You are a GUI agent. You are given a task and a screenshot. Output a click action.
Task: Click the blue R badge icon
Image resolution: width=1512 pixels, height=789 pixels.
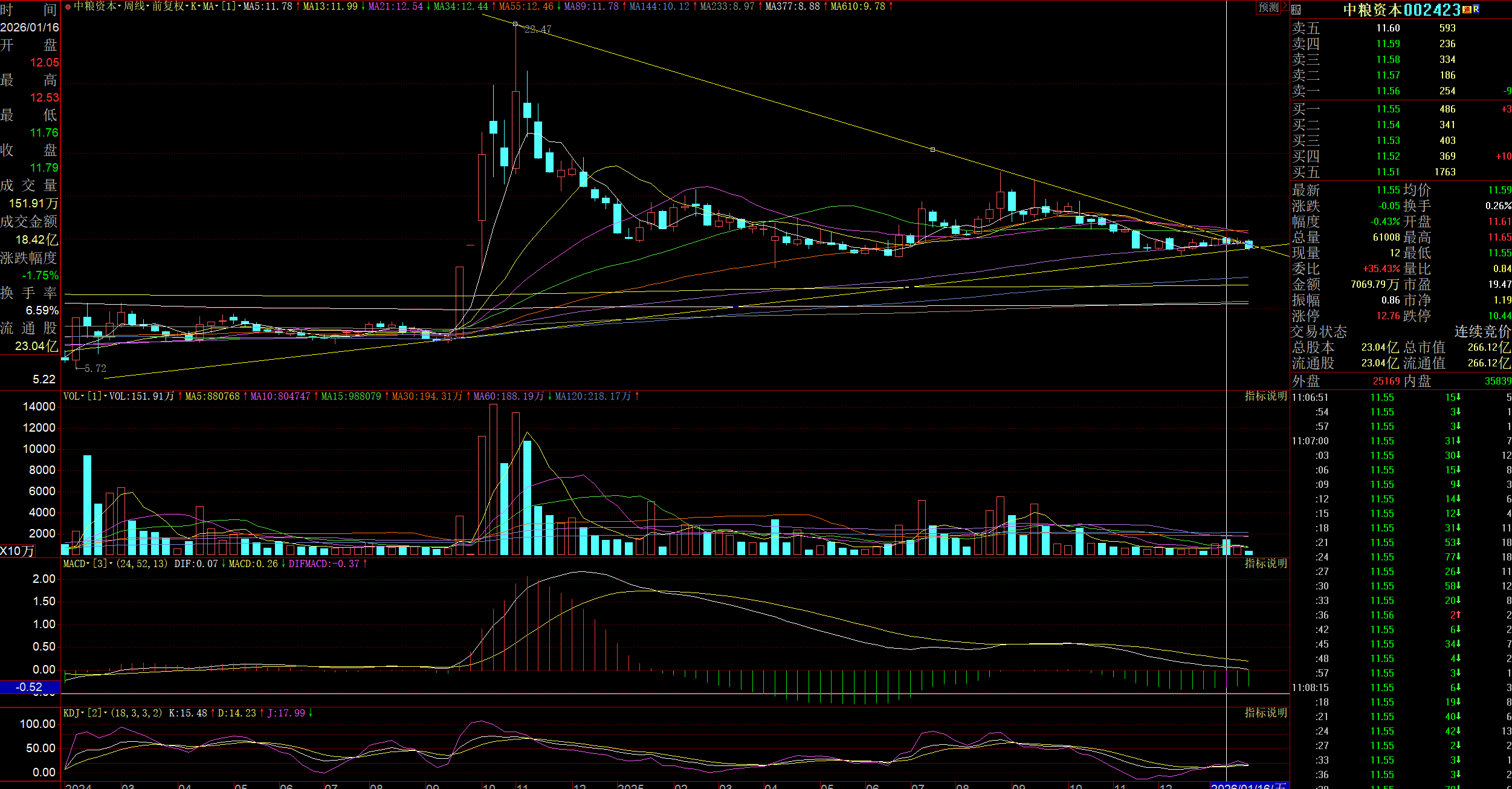pos(1476,9)
